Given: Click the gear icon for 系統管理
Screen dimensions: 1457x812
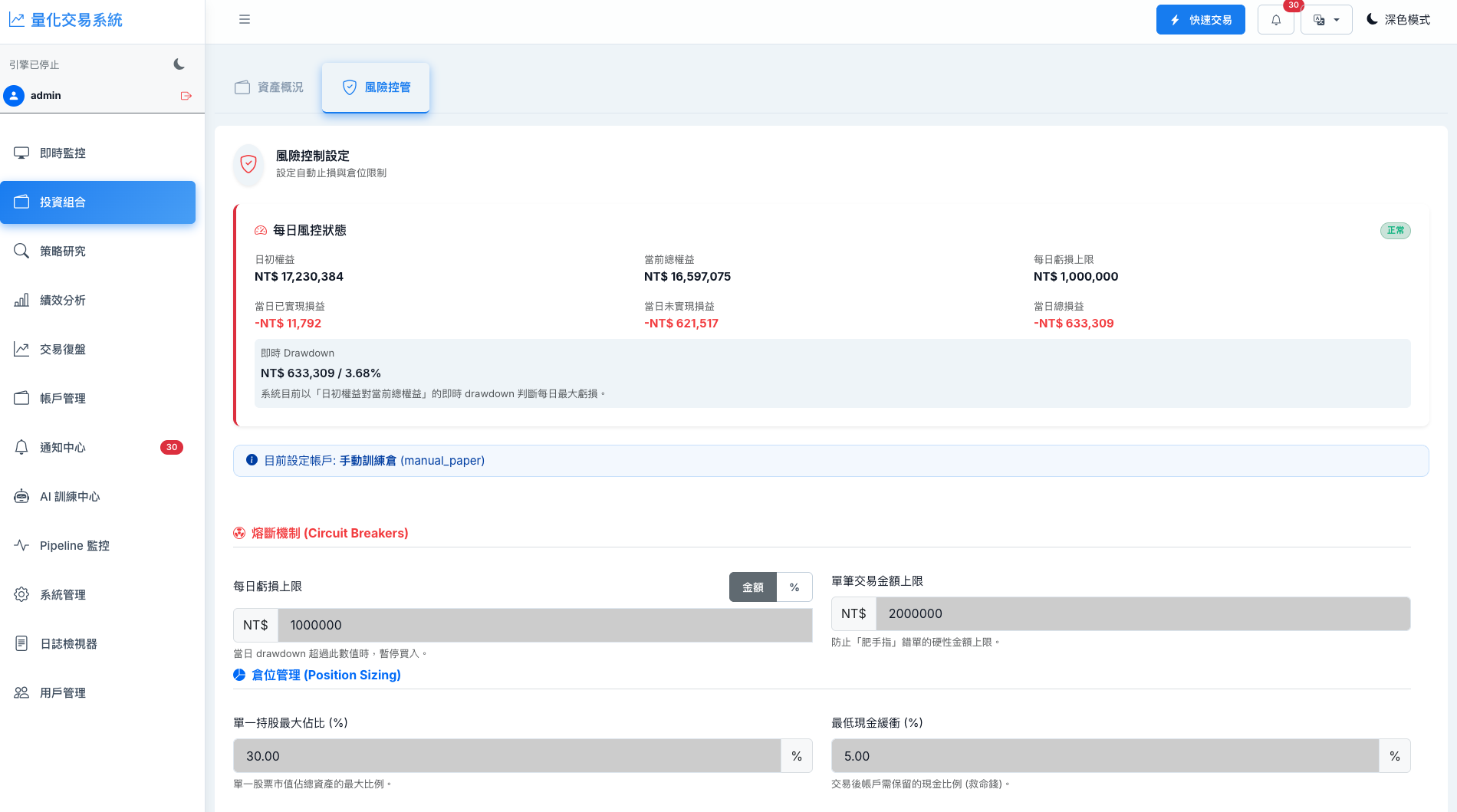Looking at the screenshot, I should click(x=21, y=594).
